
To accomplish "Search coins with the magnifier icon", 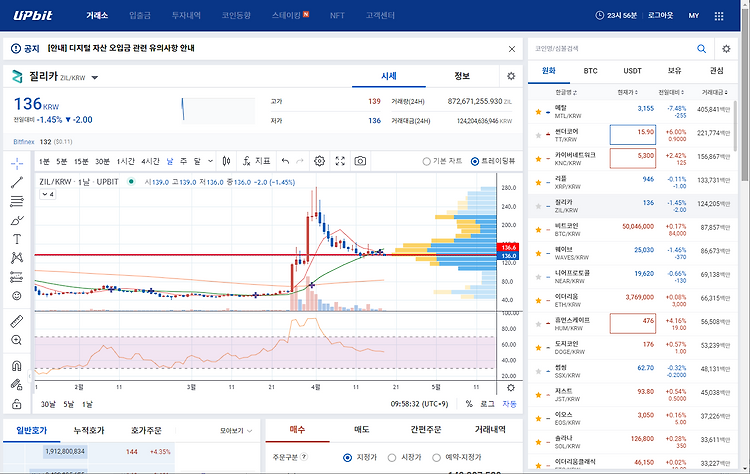I will (x=701, y=48).
